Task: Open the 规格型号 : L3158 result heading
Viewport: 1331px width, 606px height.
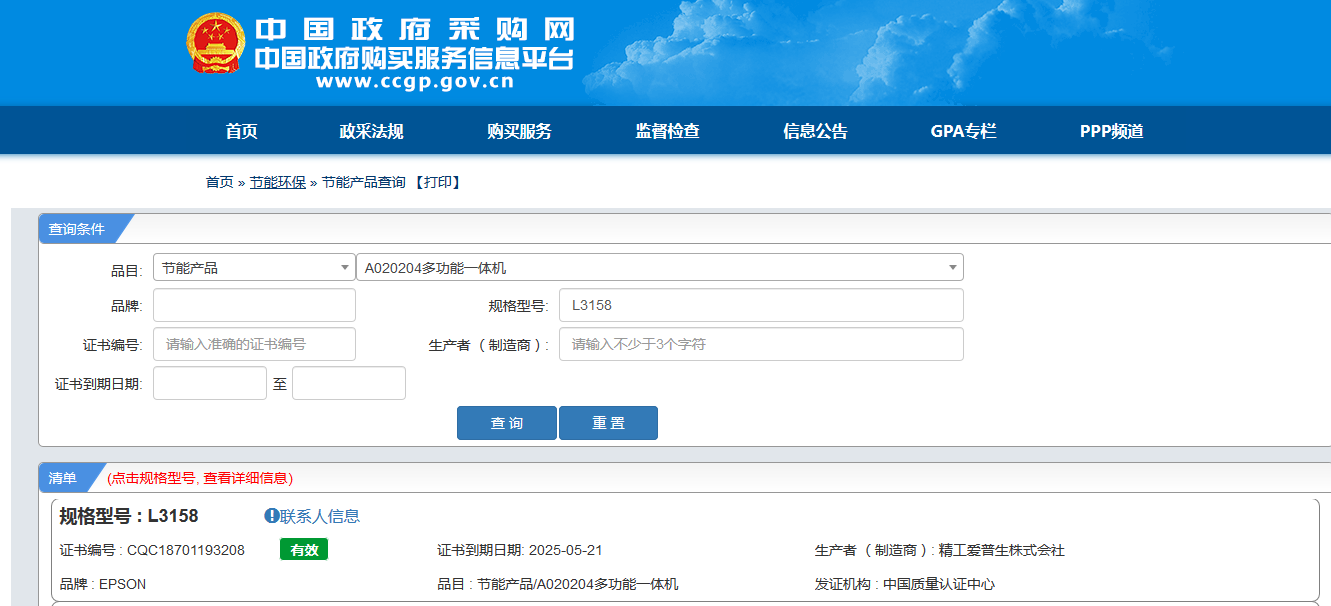Action: [x=129, y=516]
